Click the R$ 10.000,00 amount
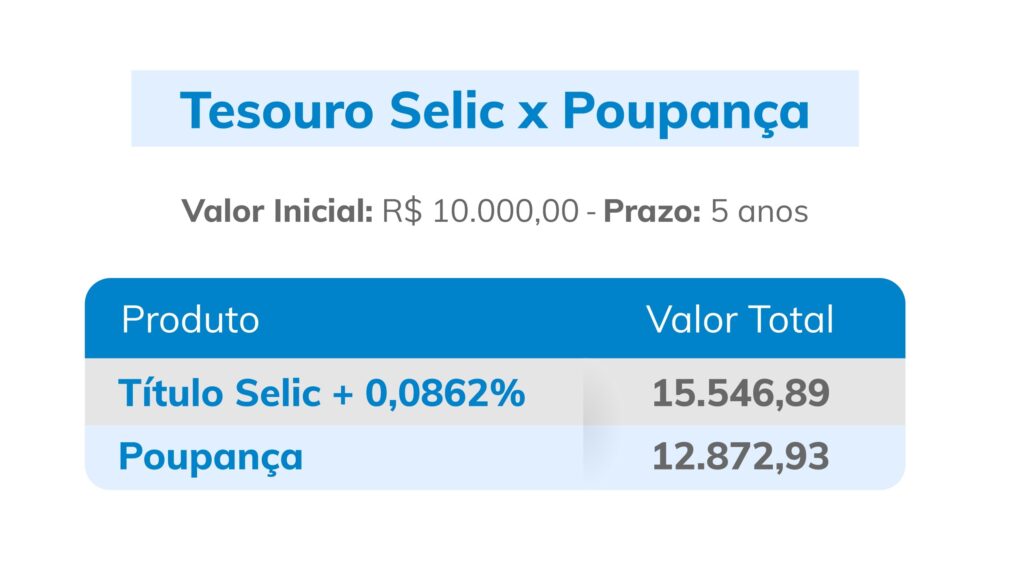This screenshot has width=1024, height=573. (x=480, y=211)
